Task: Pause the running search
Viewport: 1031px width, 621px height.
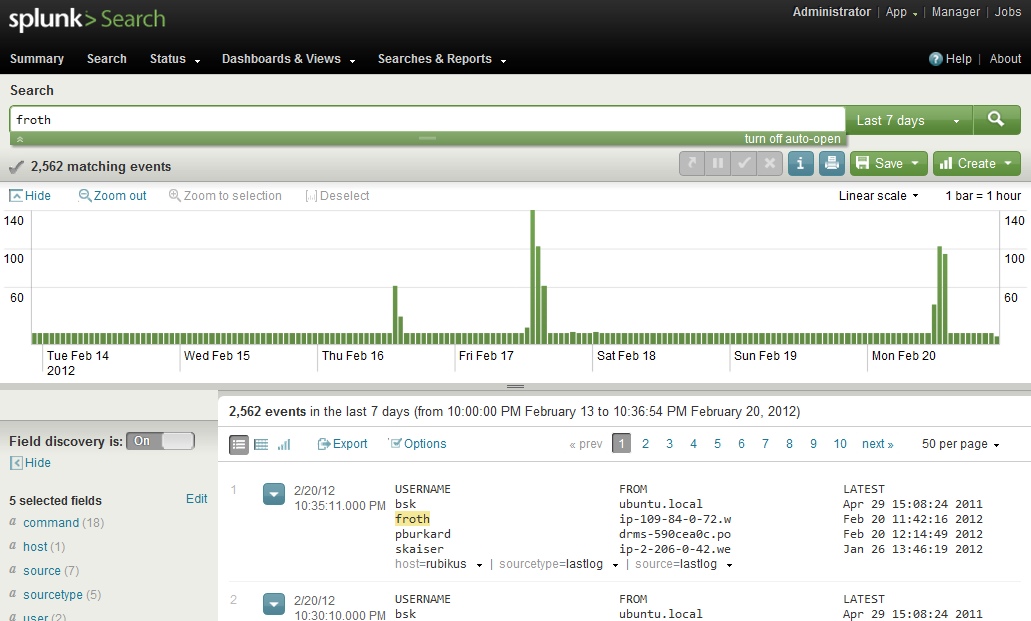Action: (x=718, y=163)
